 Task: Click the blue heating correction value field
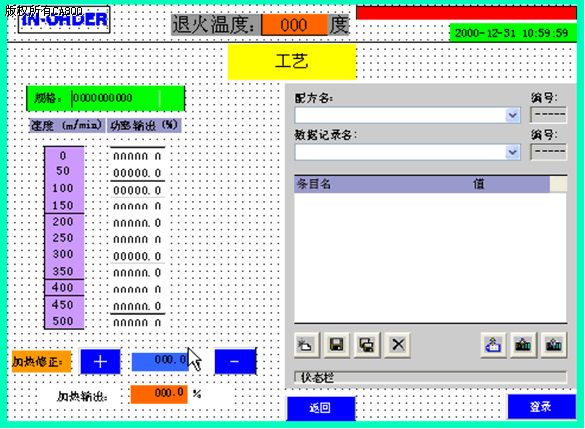pos(160,360)
